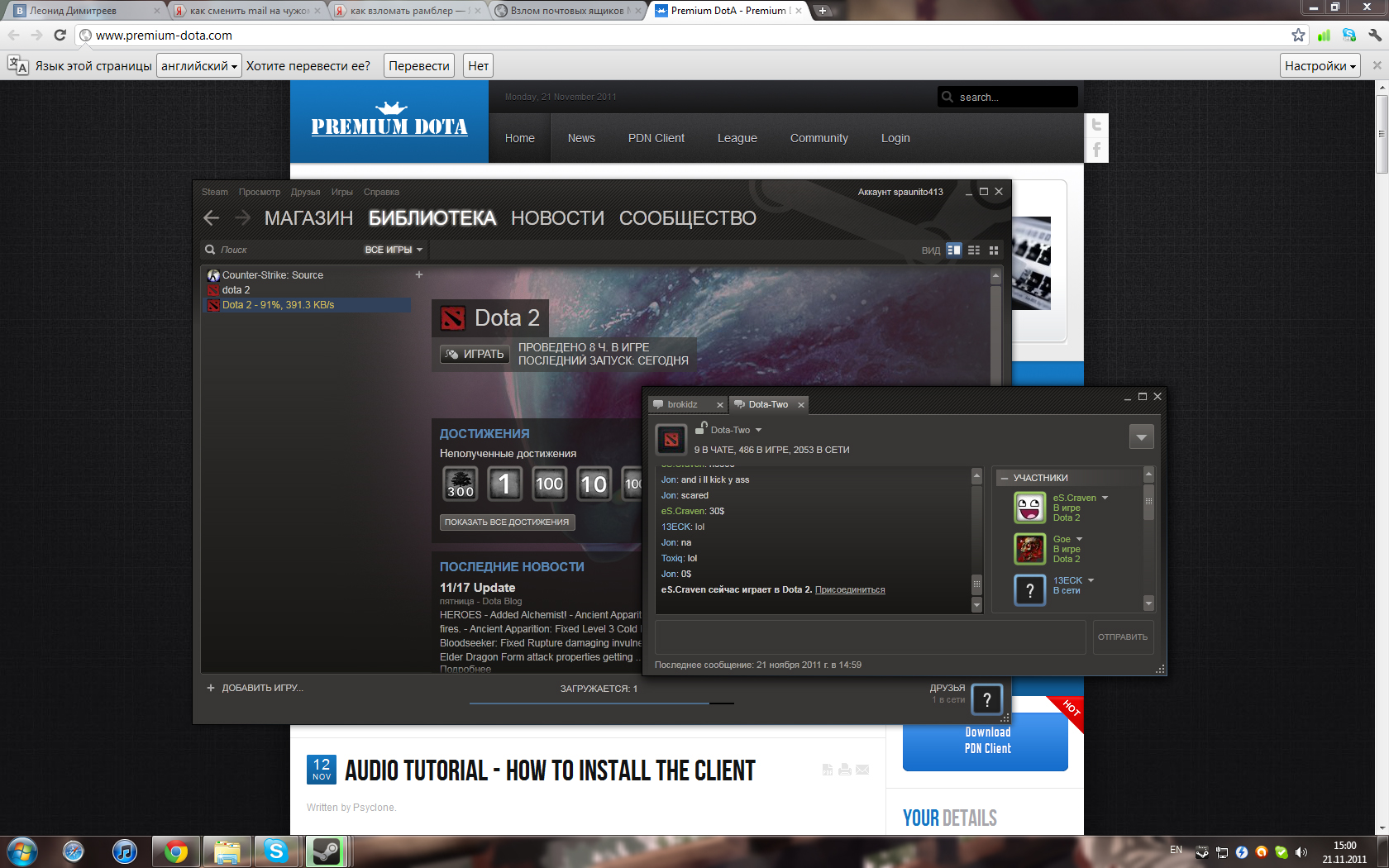This screenshot has height=868, width=1389.
Task: Click the Facebook icon on Premium Dota site
Action: (x=1096, y=150)
